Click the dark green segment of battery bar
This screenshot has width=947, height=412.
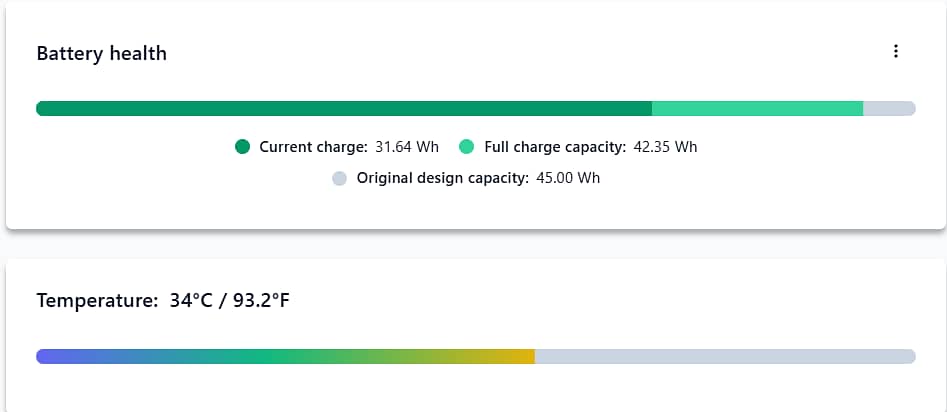344,109
